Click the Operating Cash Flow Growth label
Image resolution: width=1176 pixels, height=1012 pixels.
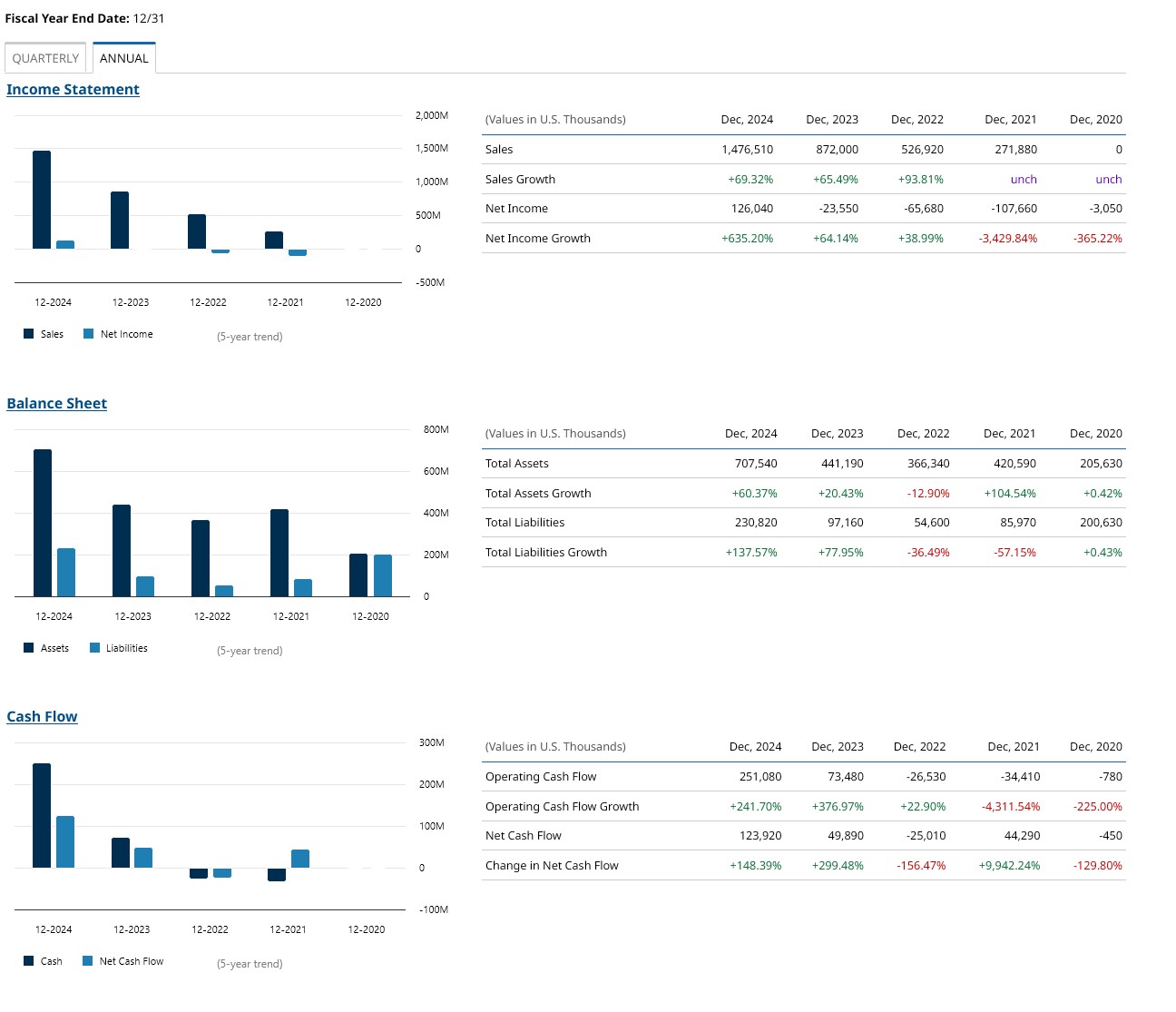tap(562, 807)
